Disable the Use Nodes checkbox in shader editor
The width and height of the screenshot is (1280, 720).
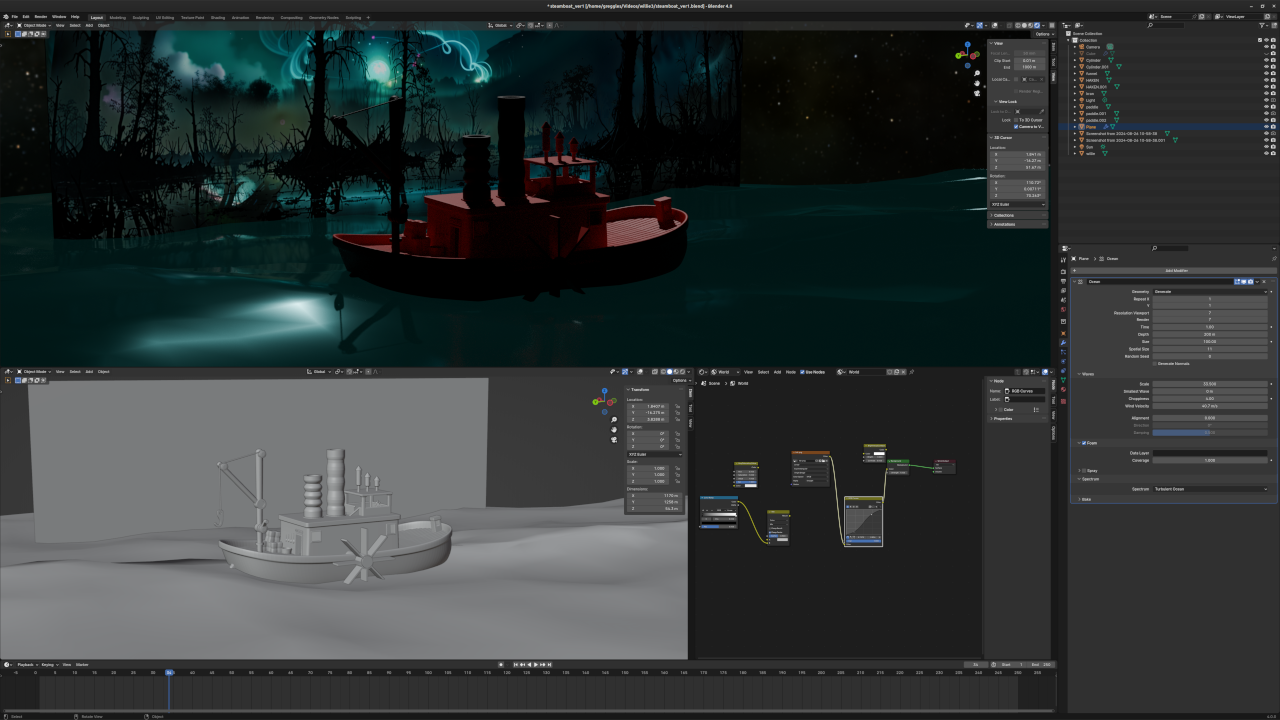tap(802, 371)
